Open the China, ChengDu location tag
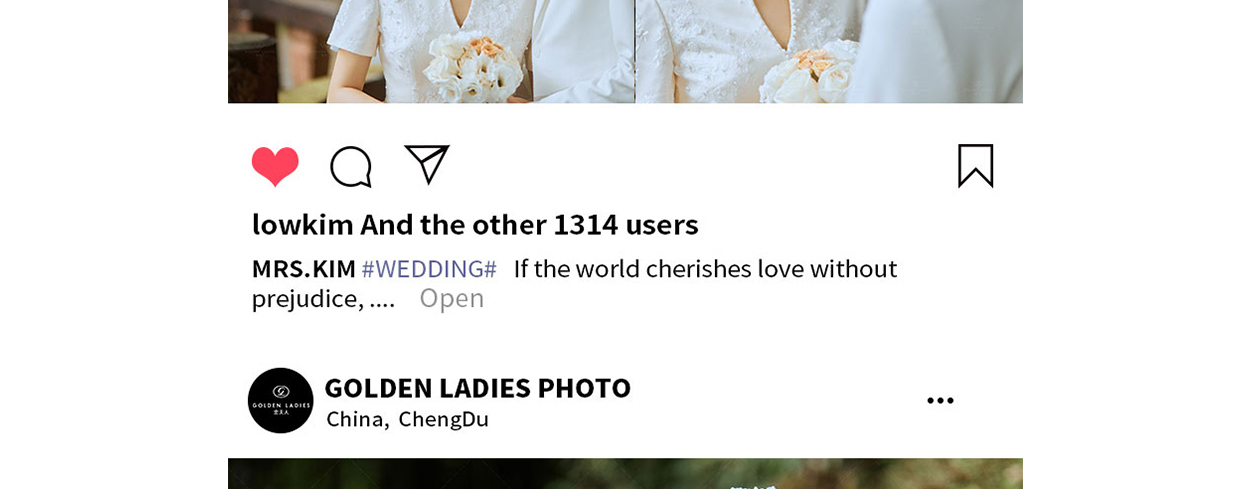 tap(408, 419)
